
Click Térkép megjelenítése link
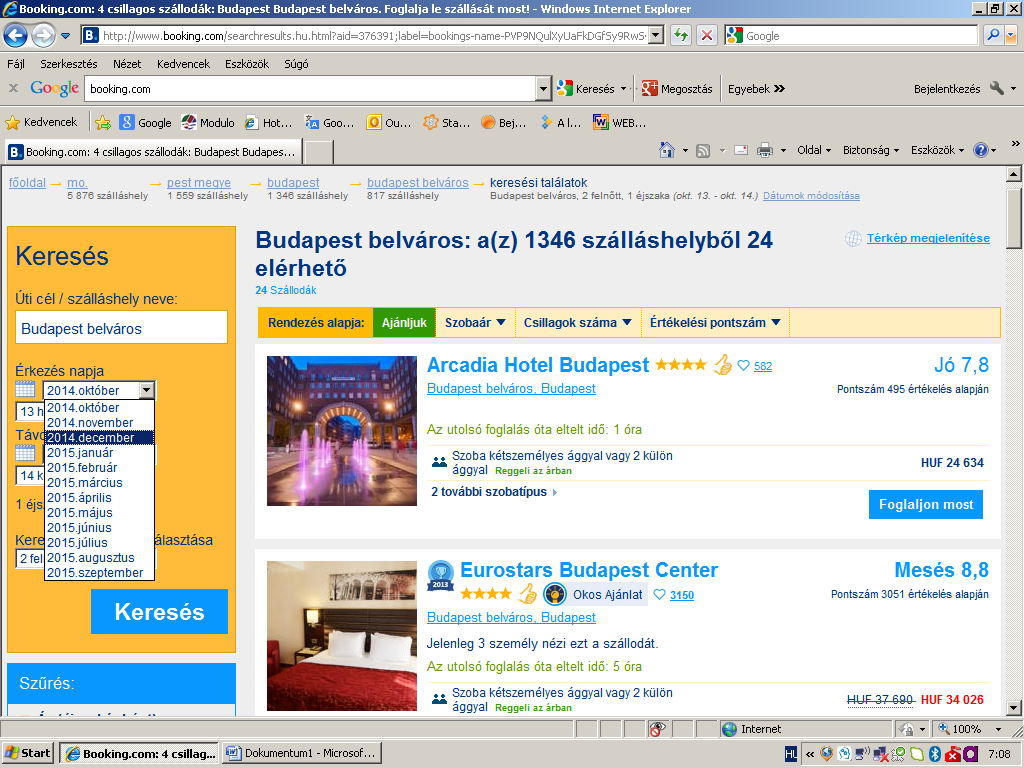point(928,238)
